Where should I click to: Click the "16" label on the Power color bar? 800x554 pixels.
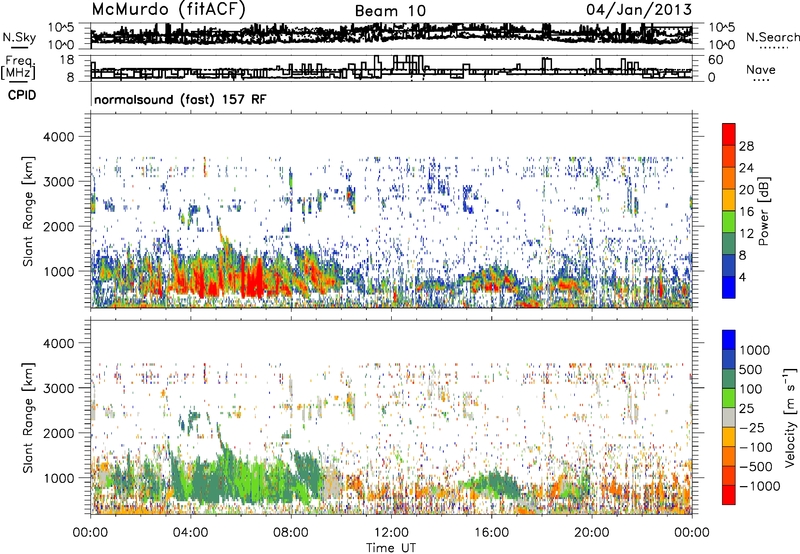tap(746, 212)
